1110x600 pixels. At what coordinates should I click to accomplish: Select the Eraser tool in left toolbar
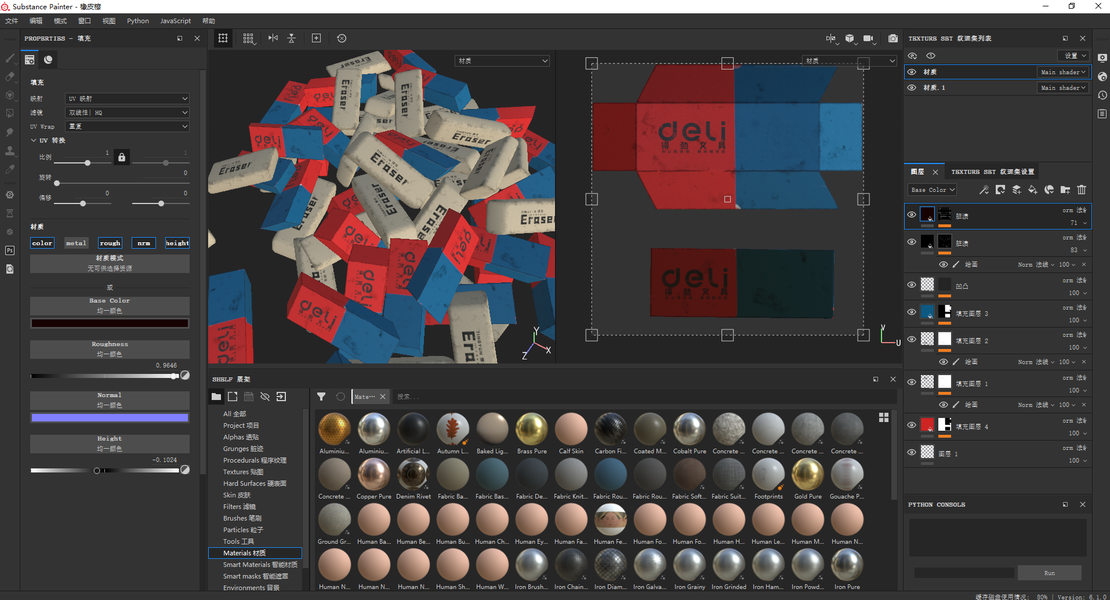coord(10,76)
